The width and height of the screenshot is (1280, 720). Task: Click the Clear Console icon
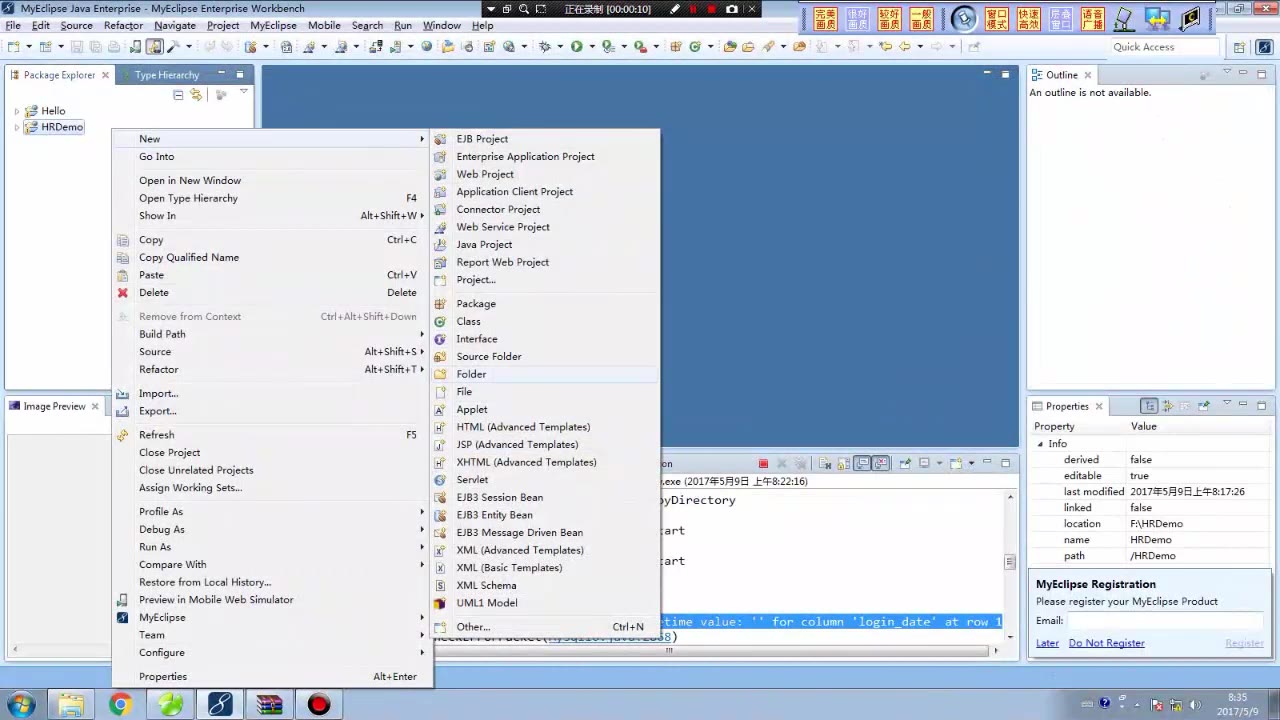(825, 463)
